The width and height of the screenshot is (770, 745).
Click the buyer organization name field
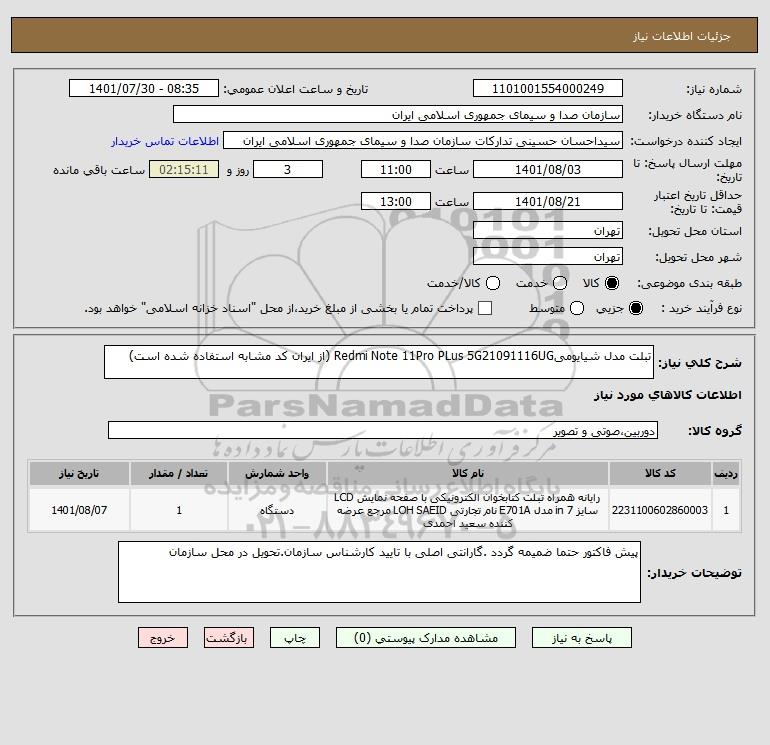pos(398,115)
